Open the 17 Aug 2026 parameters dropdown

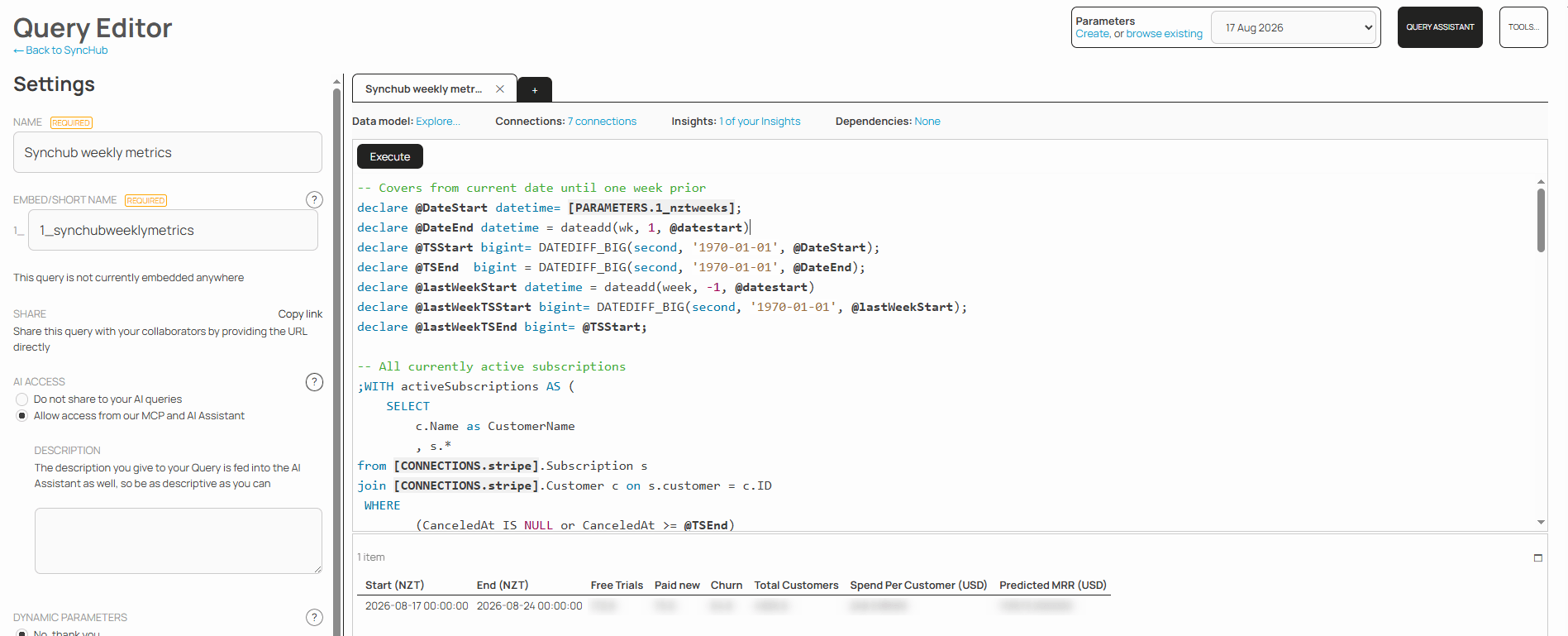[1295, 27]
